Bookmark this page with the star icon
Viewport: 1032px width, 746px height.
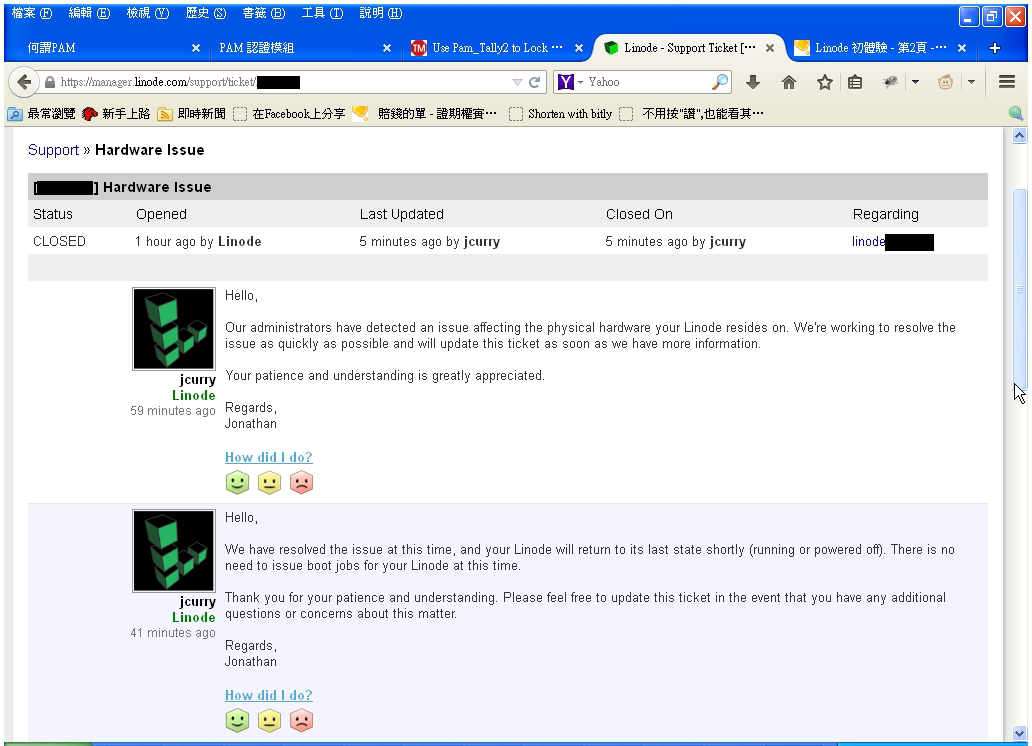point(824,82)
